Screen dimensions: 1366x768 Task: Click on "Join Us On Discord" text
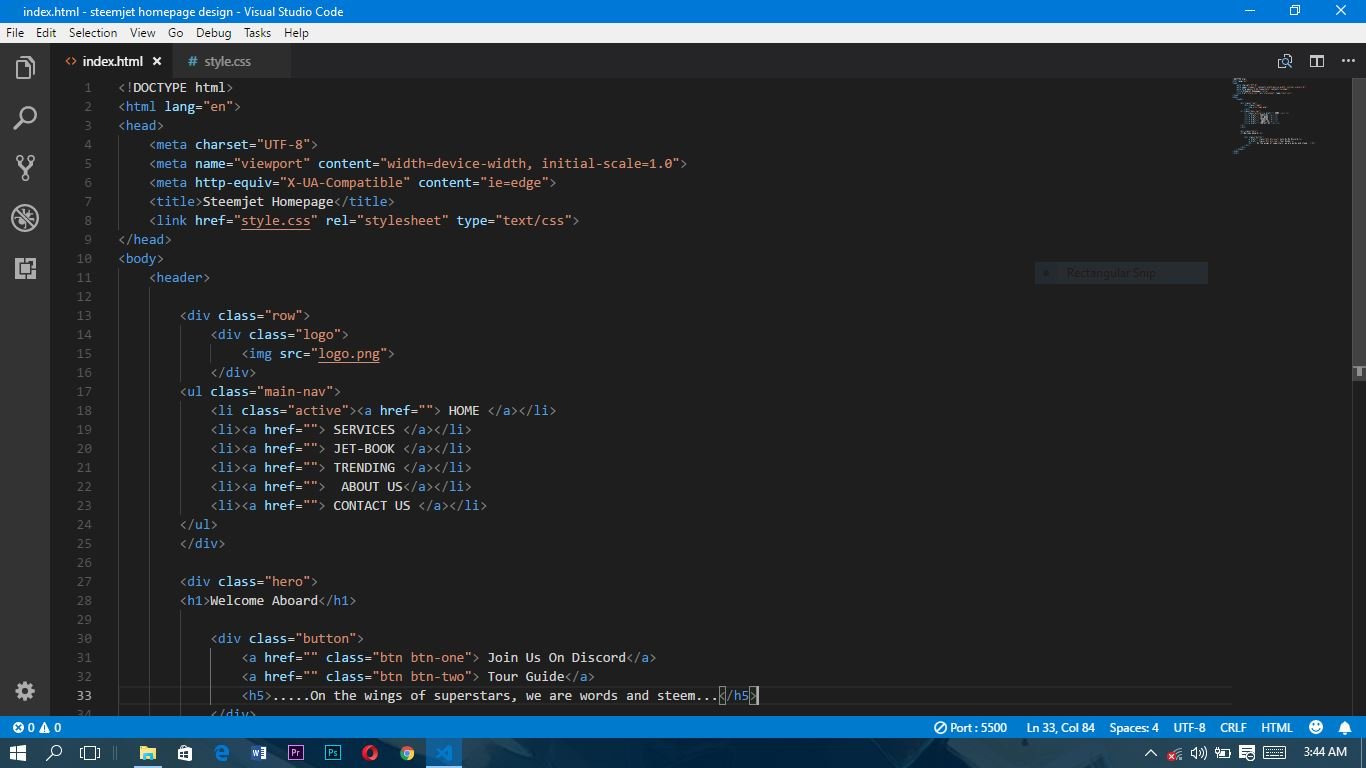[x=556, y=657]
